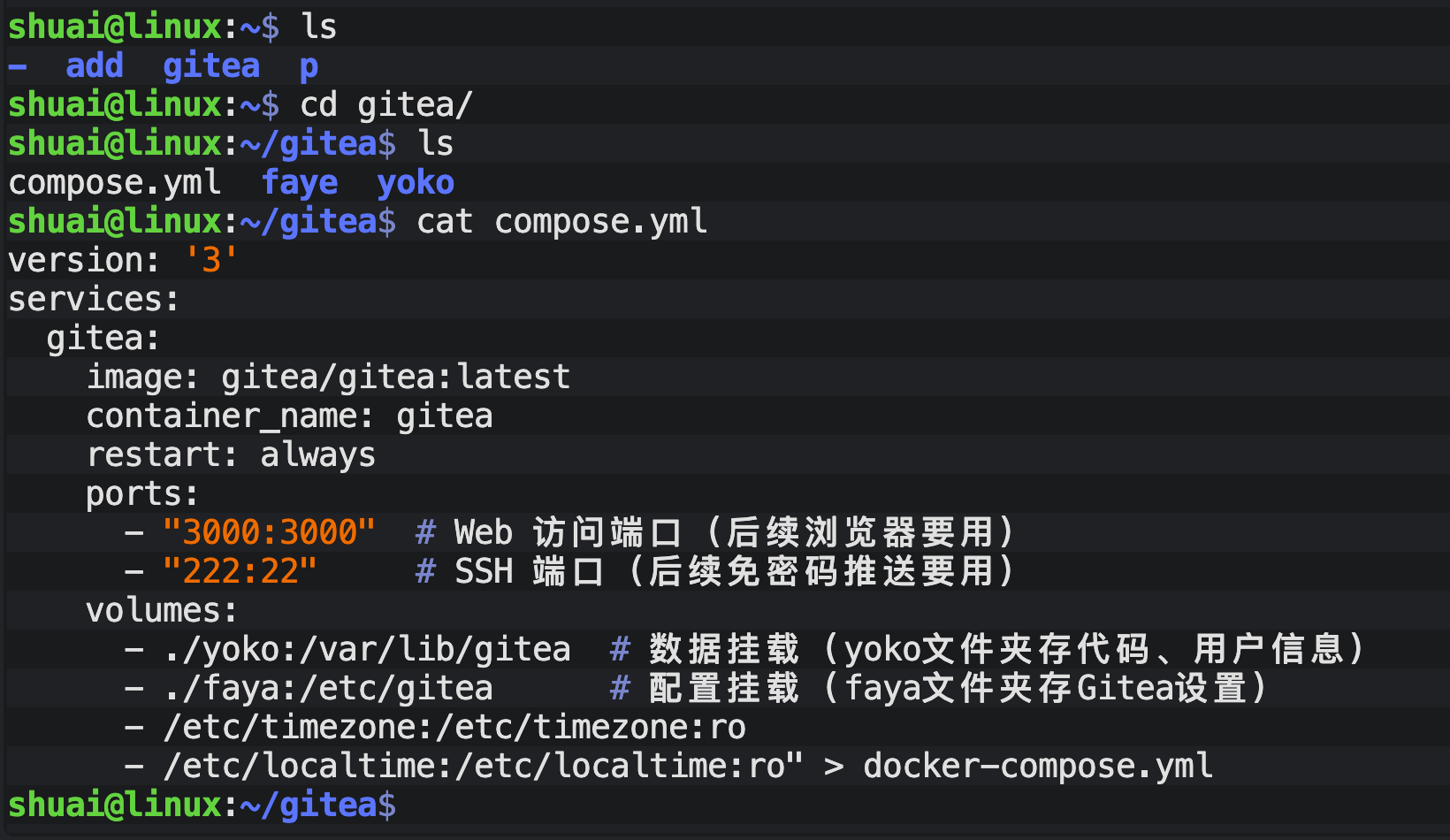Click the 'docker-compose.yml' redirect filename
Viewport: 1450px width, 840px height.
pyautogui.click(x=1037, y=767)
